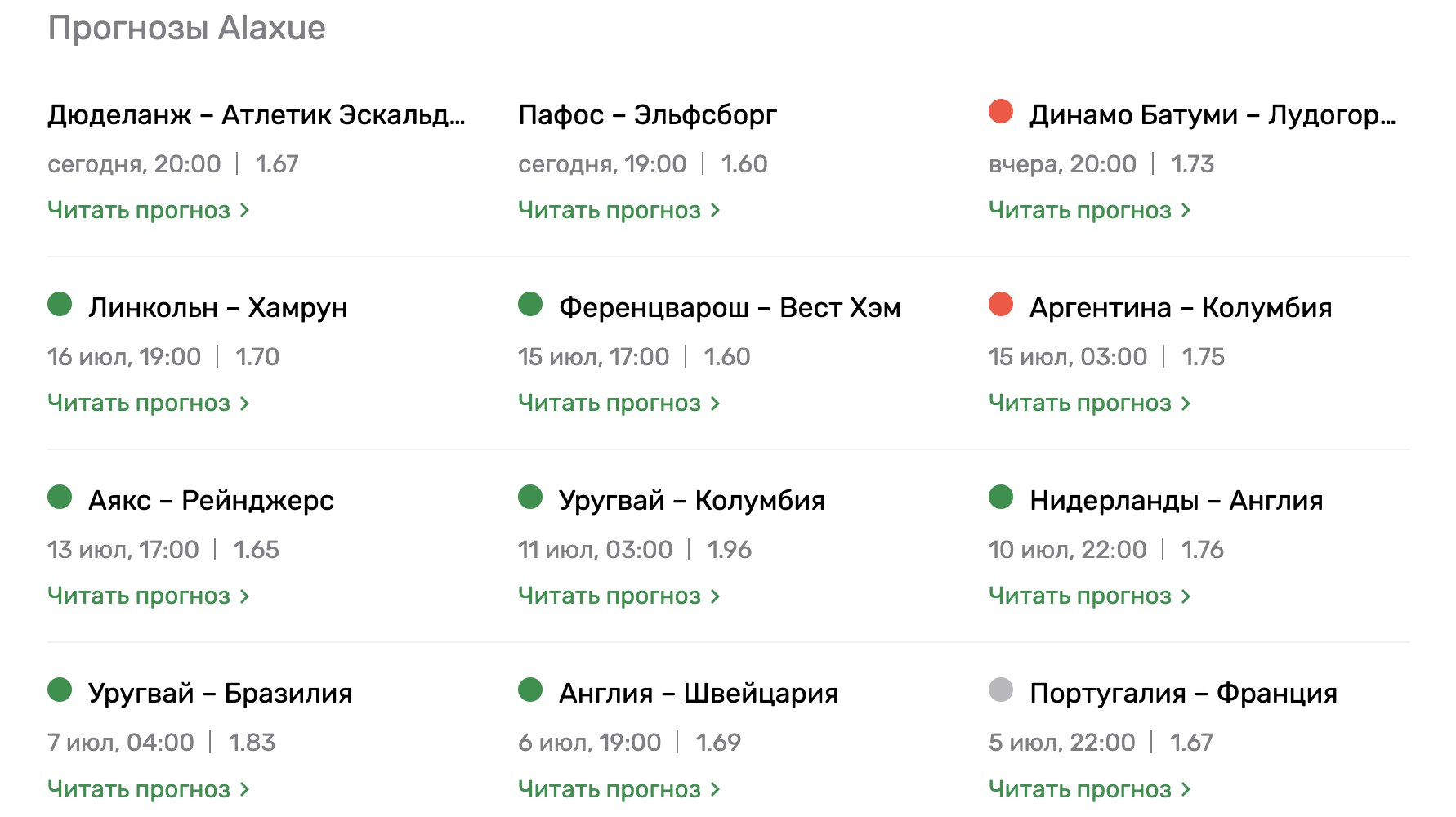Click gray status dot beside Португалия – Франция
1456x817 pixels.
pos(1001,690)
